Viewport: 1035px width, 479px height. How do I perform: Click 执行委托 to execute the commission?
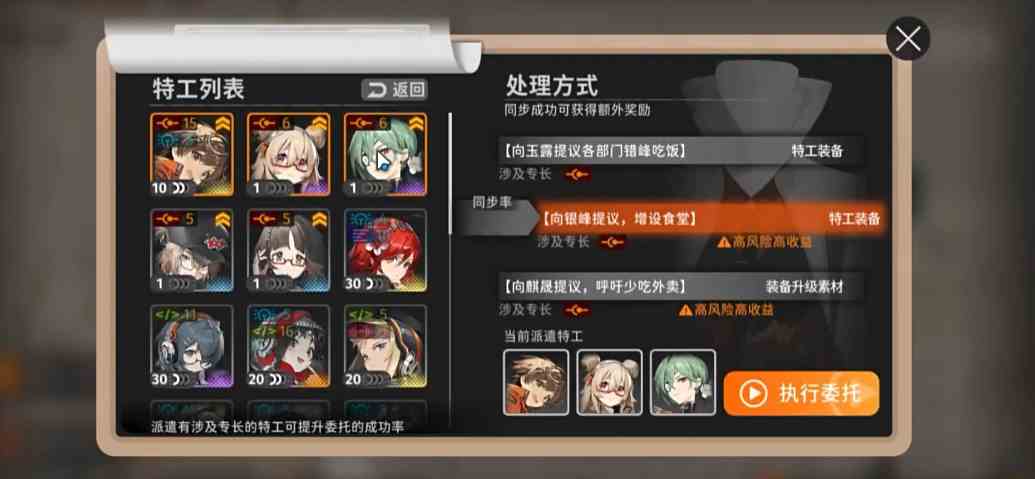point(801,393)
